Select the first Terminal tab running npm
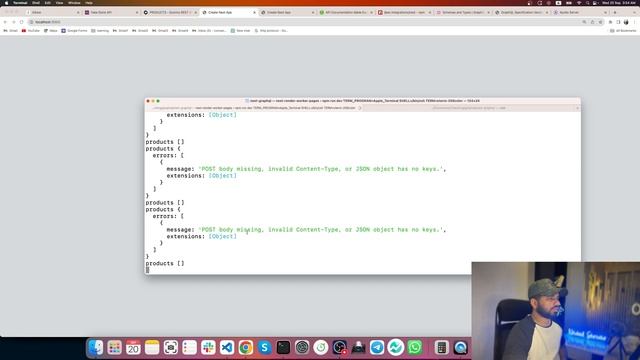The height and width of the screenshot is (360, 640). click(x=253, y=108)
